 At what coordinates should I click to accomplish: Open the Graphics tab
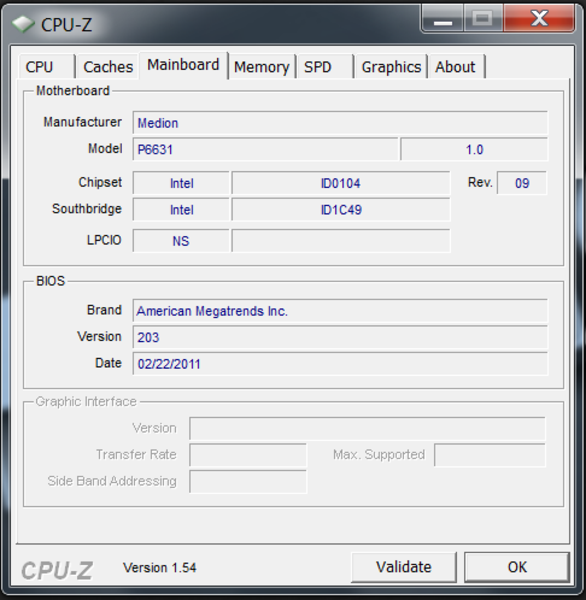click(x=391, y=67)
